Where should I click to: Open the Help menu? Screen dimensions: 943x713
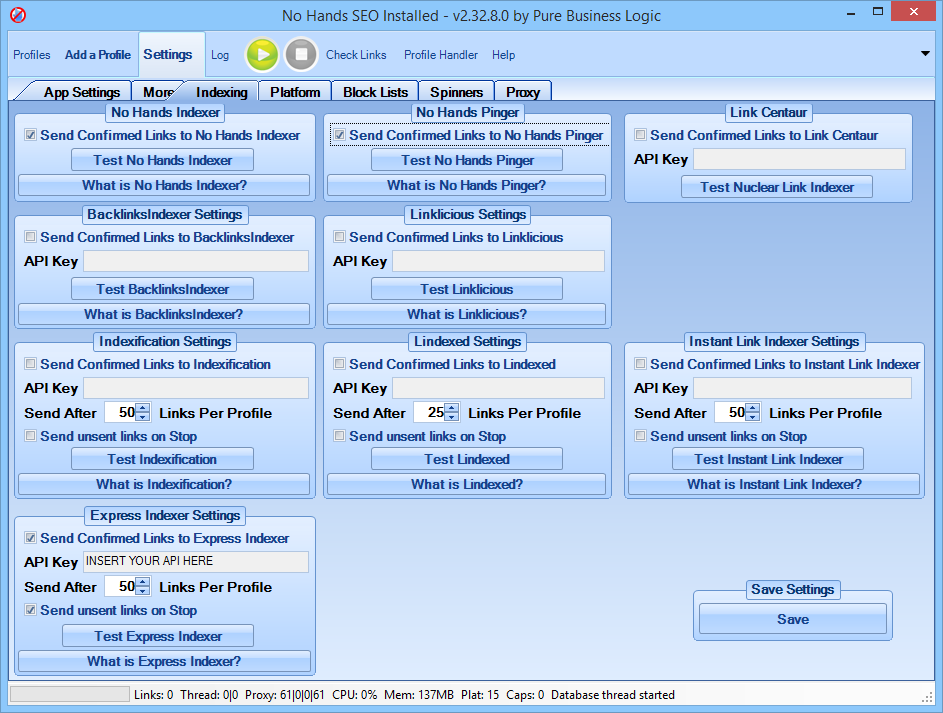tap(503, 55)
